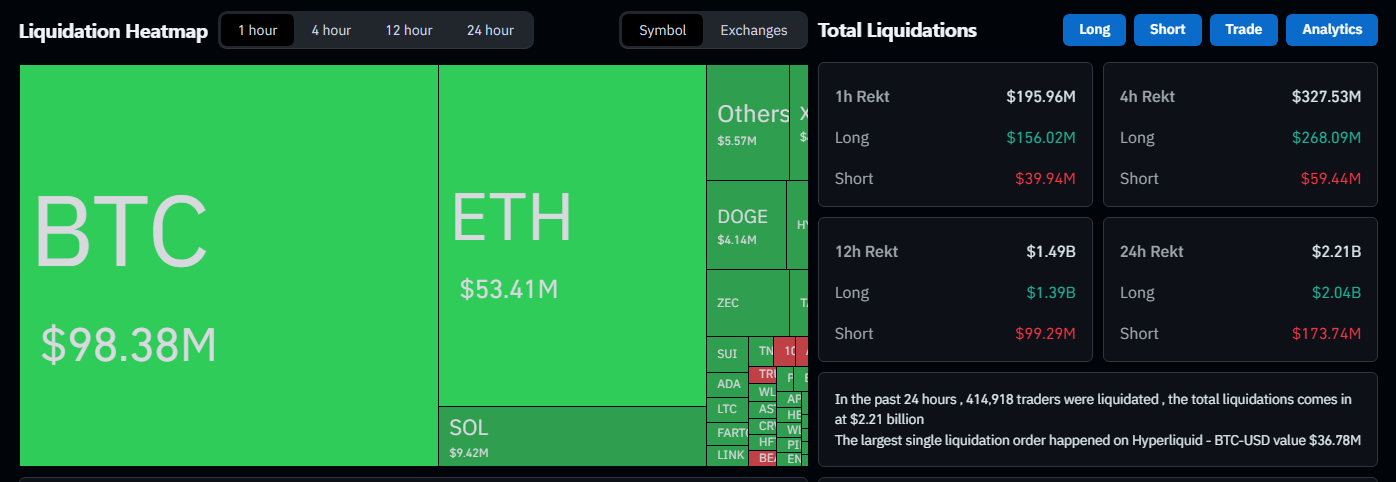Image resolution: width=1396 pixels, height=482 pixels.
Task: Click the ADA heatmap tile
Action: point(728,384)
